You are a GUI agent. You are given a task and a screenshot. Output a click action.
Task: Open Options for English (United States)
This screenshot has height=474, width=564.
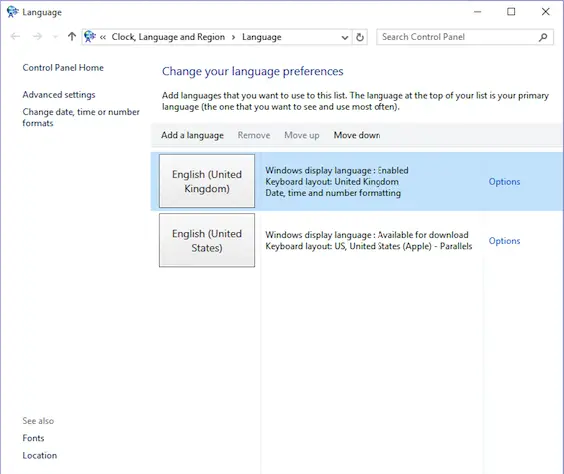point(504,241)
